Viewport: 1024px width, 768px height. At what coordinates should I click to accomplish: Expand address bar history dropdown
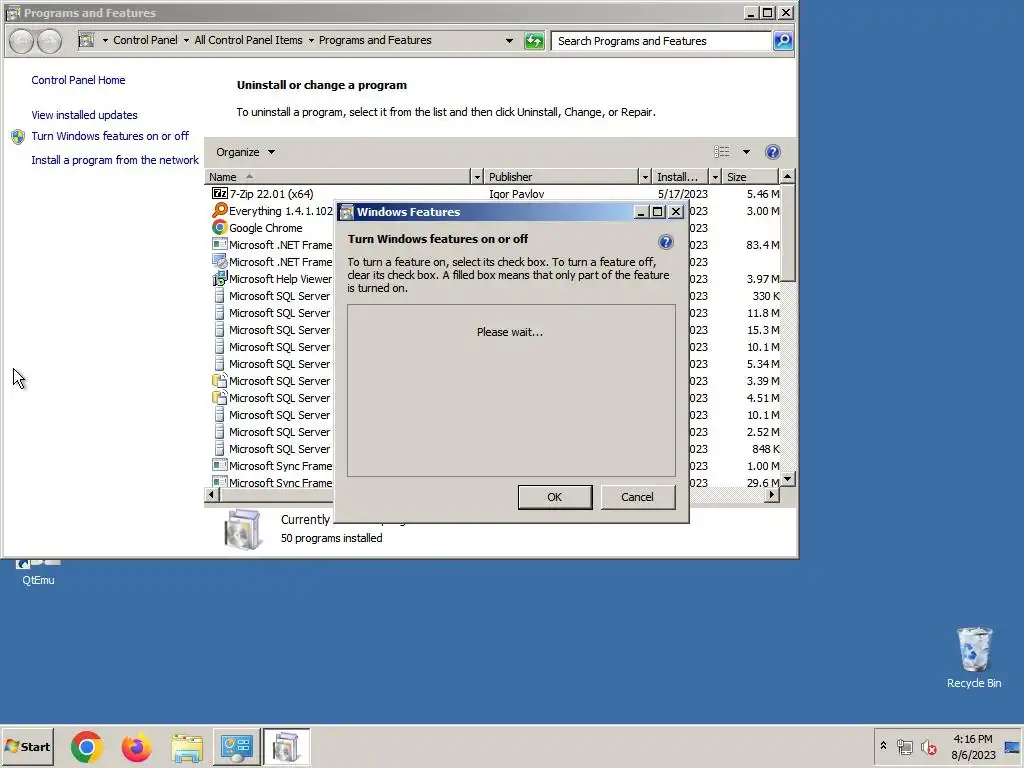(x=509, y=40)
